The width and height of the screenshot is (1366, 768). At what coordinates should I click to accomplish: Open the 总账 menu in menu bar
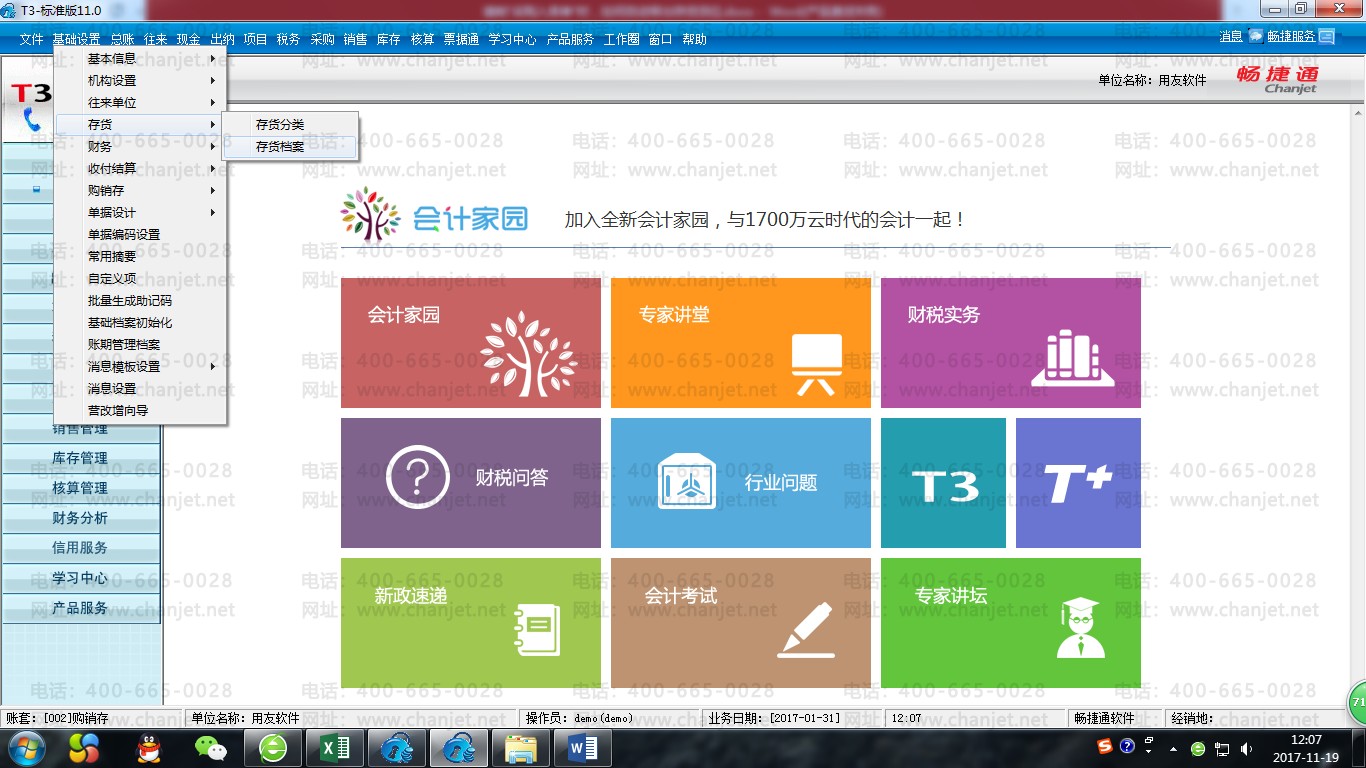coord(122,40)
